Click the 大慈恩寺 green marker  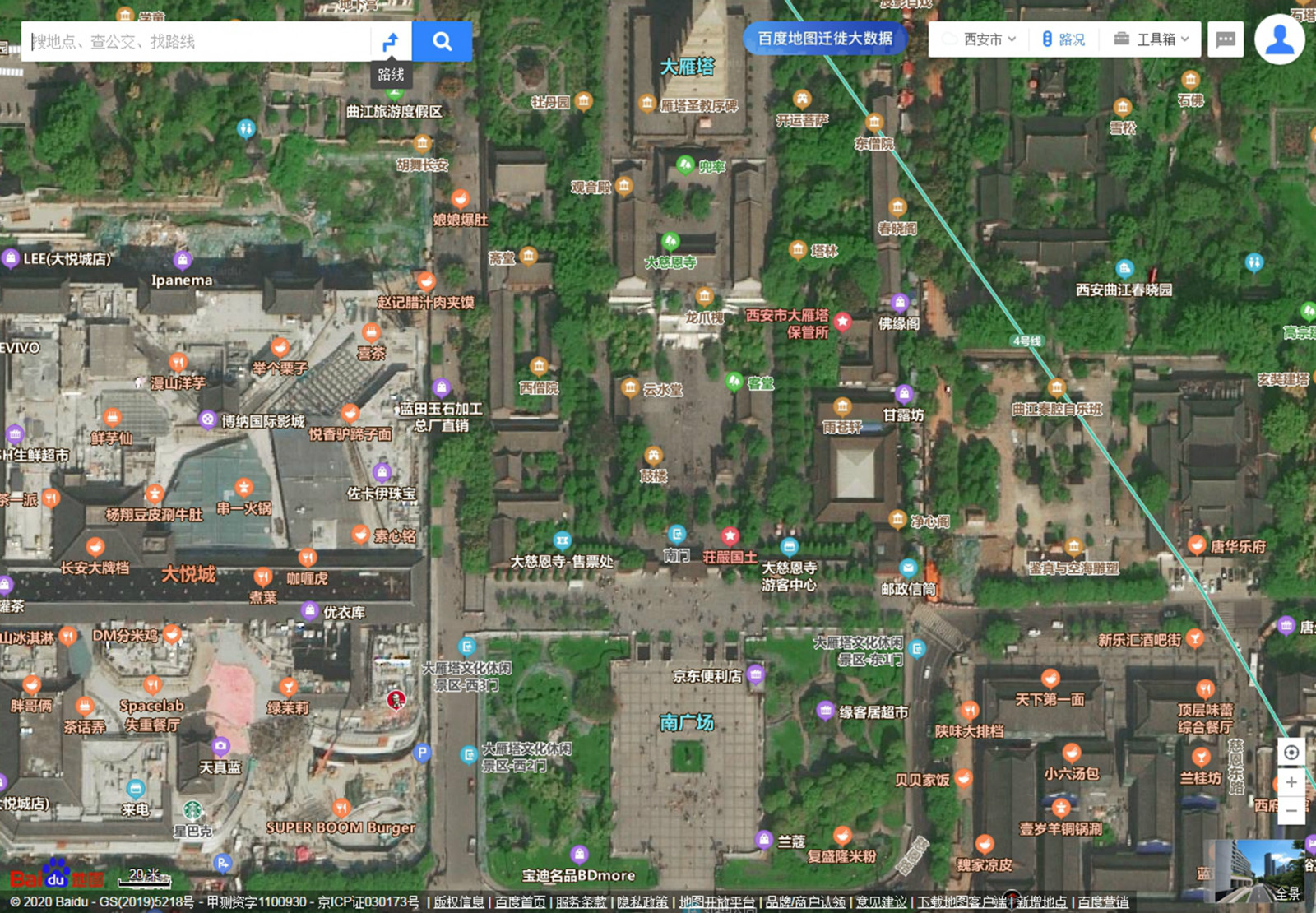click(x=670, y=242)
